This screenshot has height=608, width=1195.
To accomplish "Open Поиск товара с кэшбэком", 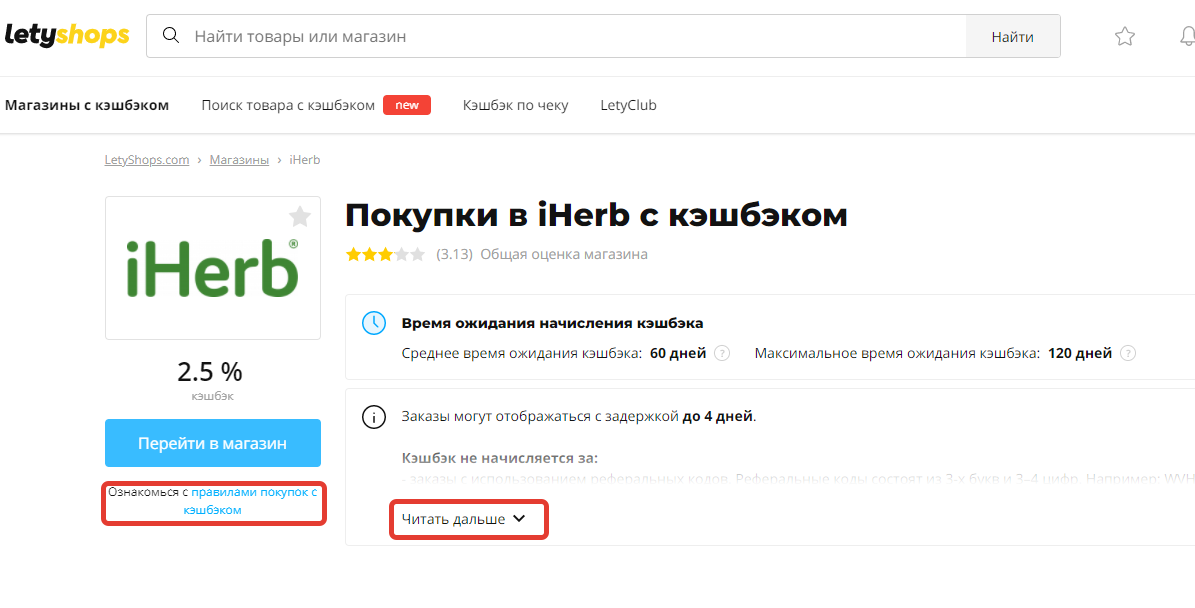I will coord(288,105).
